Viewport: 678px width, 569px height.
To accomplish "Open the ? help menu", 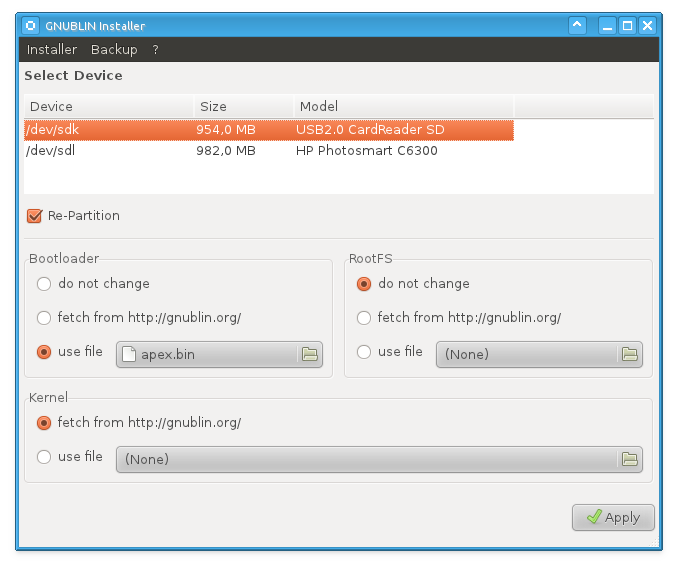I will tap(155, 50).
